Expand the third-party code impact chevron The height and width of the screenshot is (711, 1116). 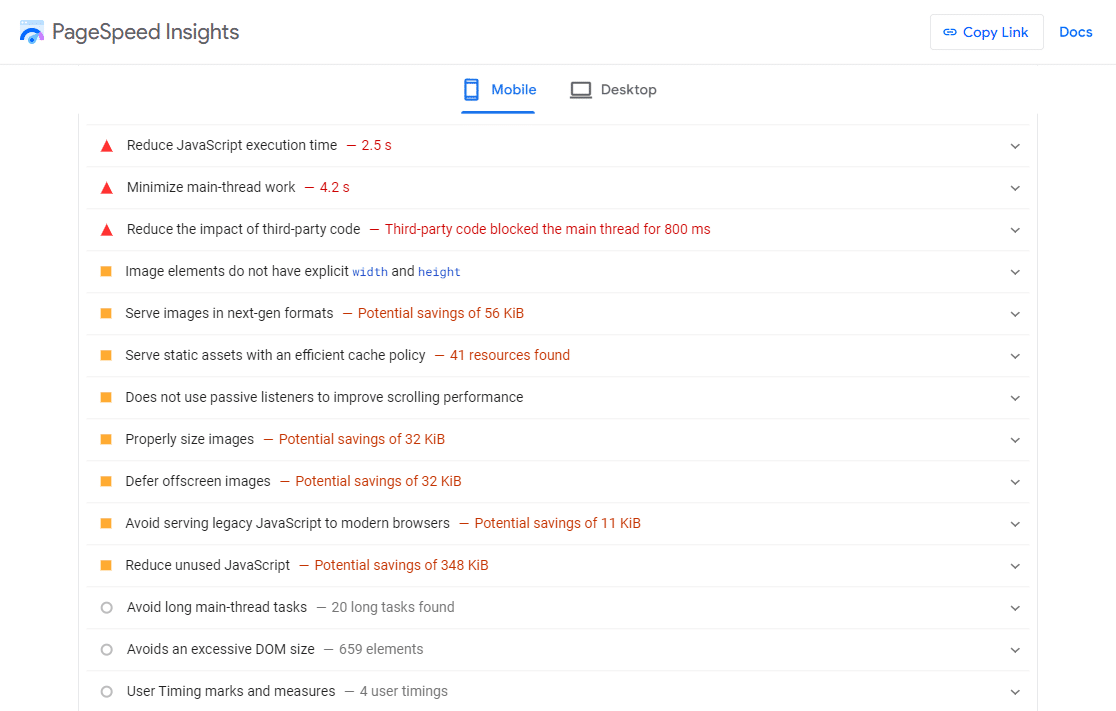click(1015, 230)
